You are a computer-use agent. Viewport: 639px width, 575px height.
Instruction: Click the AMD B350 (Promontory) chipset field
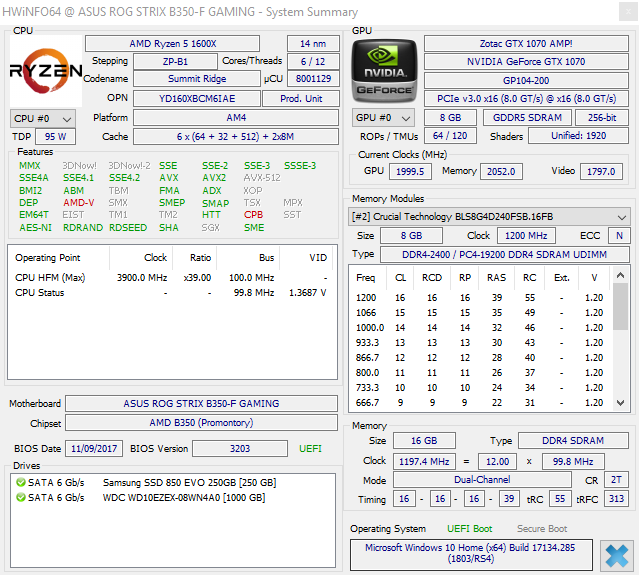(201, 423)
